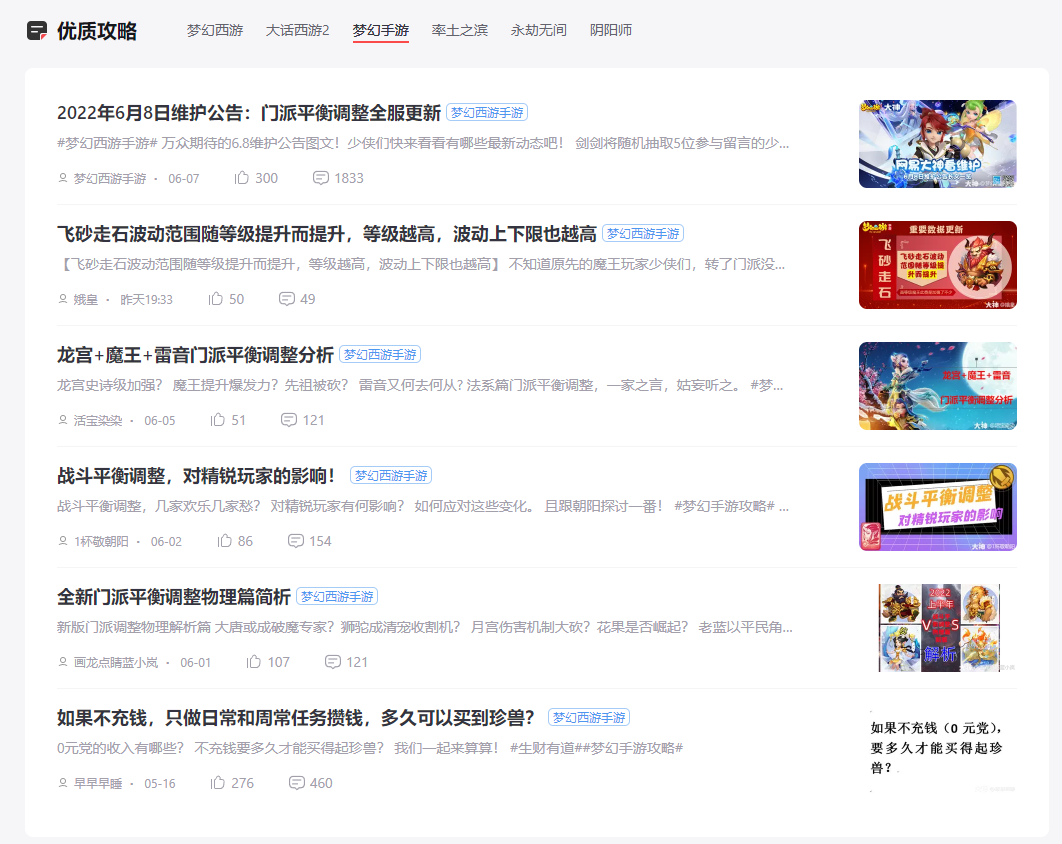This screenshot has height=844, width=1062.
Task: Open comments icon on 飞砂走石 post
Action: click(286, 299)
